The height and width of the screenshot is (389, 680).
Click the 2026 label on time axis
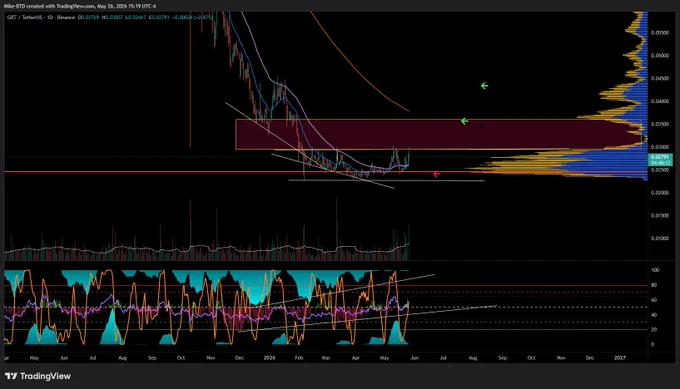click(x=269, y=358)
